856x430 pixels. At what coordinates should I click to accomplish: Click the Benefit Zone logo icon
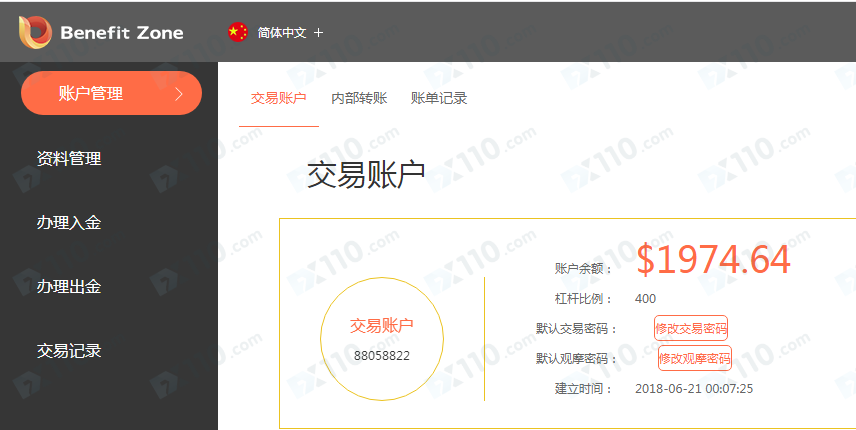coord(35,32)
